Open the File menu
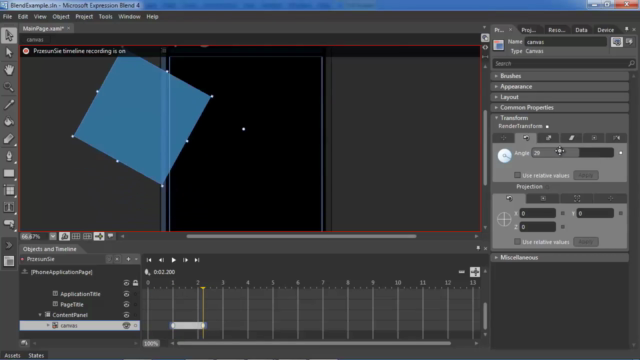 coord(7,17)
